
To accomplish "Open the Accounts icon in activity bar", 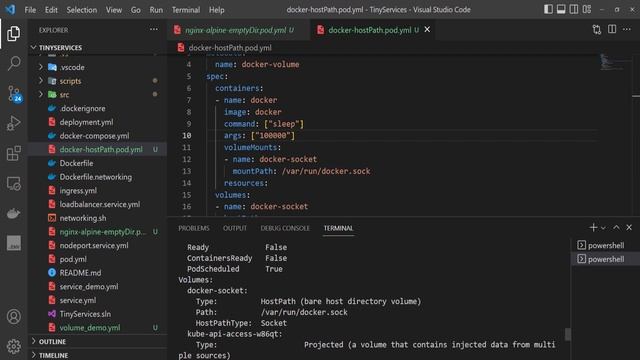I will point(13,316).
